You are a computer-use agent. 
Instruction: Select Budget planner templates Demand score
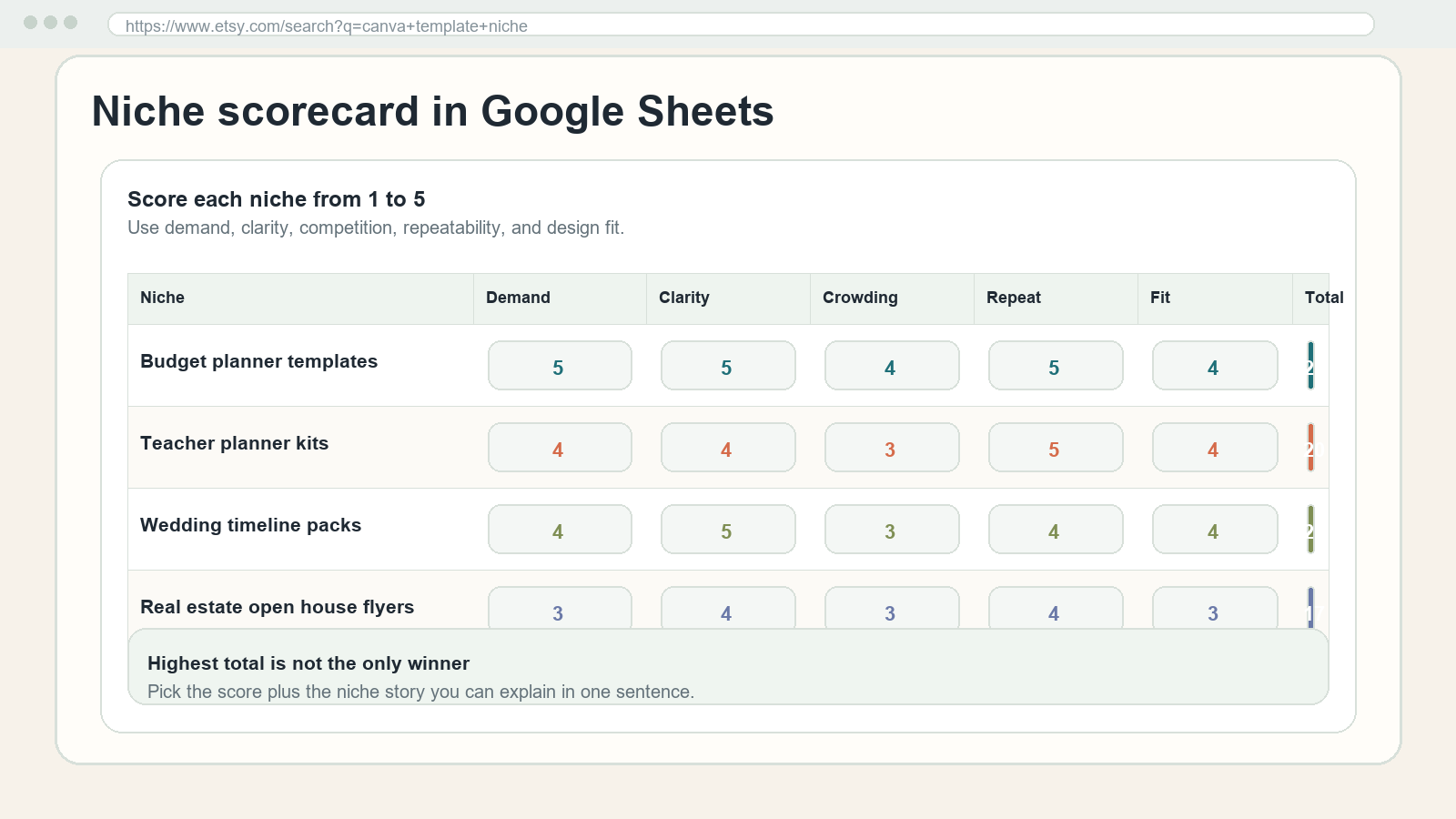(560, 366)
